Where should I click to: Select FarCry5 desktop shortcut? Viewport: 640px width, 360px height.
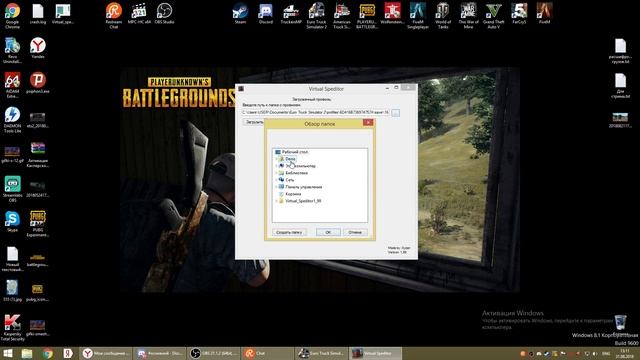pos(519,14)
